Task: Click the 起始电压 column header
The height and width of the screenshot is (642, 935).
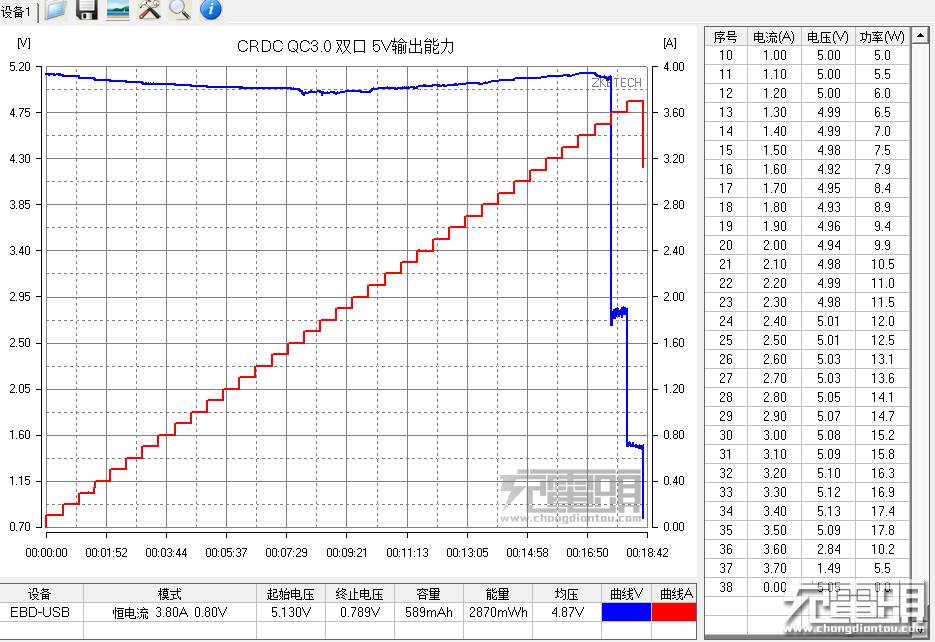Action: coord(291,594)
